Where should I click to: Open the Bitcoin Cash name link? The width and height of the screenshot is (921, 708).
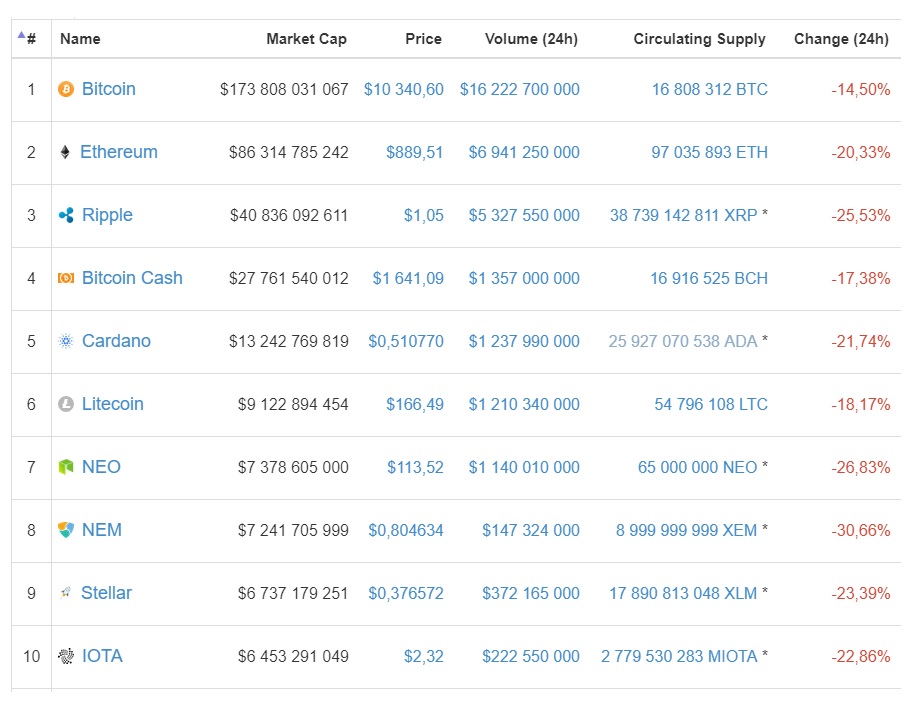tap(132, 278)
